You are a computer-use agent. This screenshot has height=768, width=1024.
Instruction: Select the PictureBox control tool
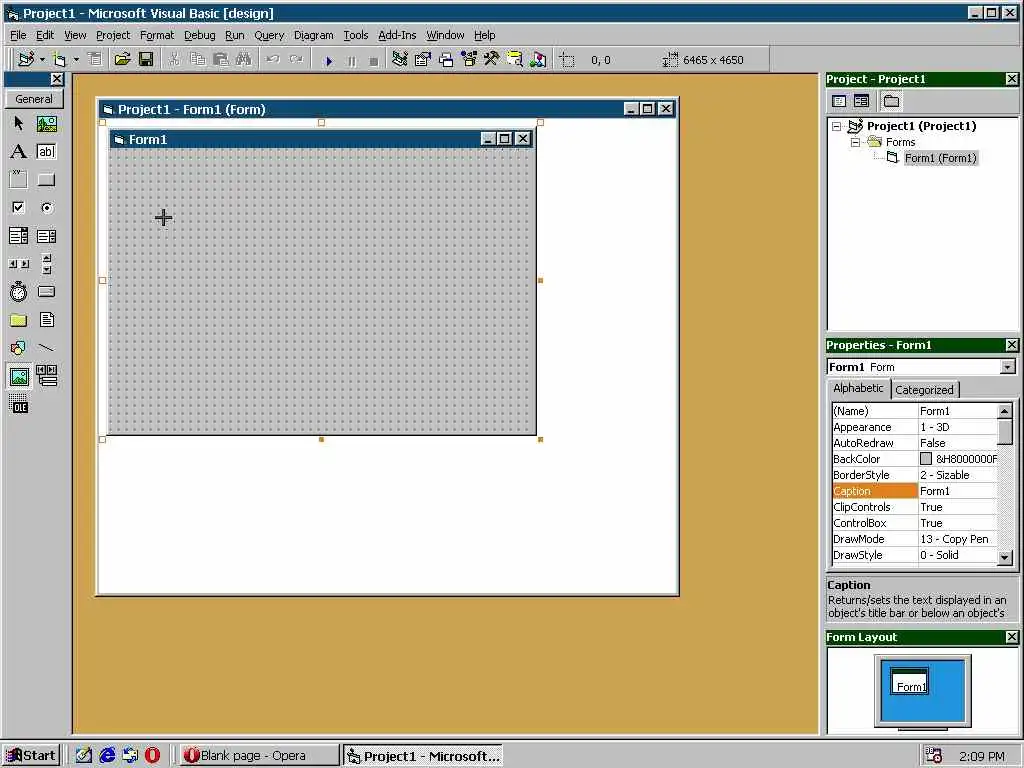tap(46, 123)
